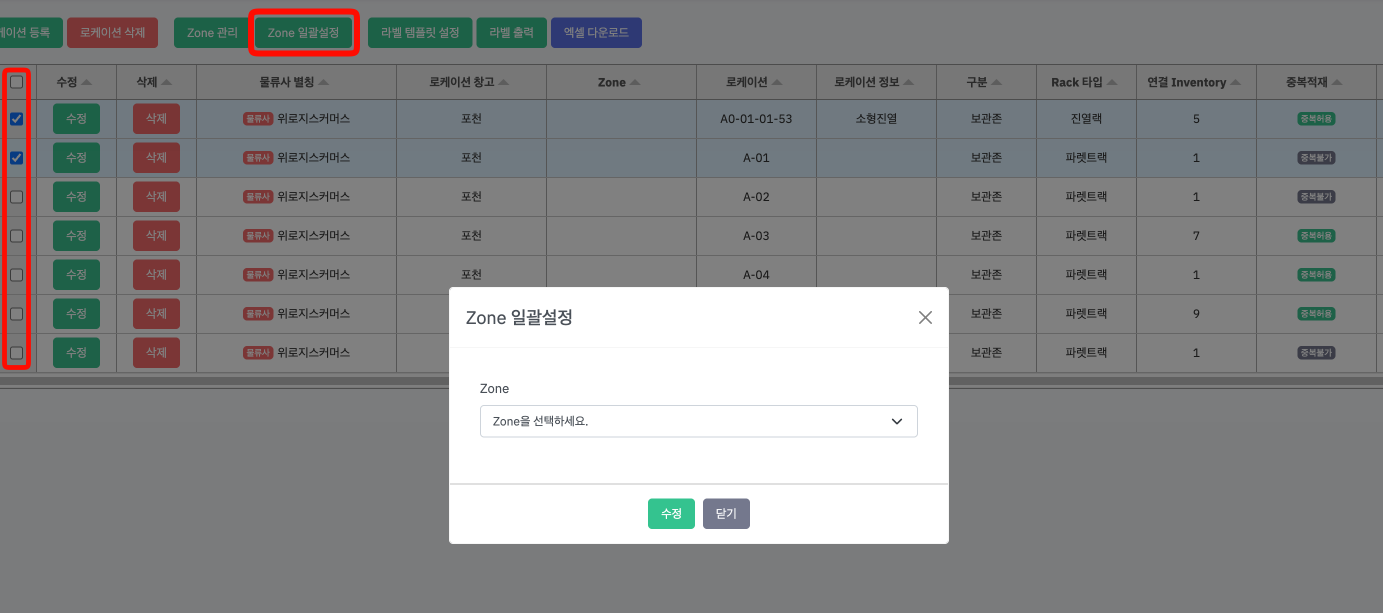Viewport: 1383px width, 613px height.
Task: Click the 수정 button for row A-01
Action: pos(76,158)
